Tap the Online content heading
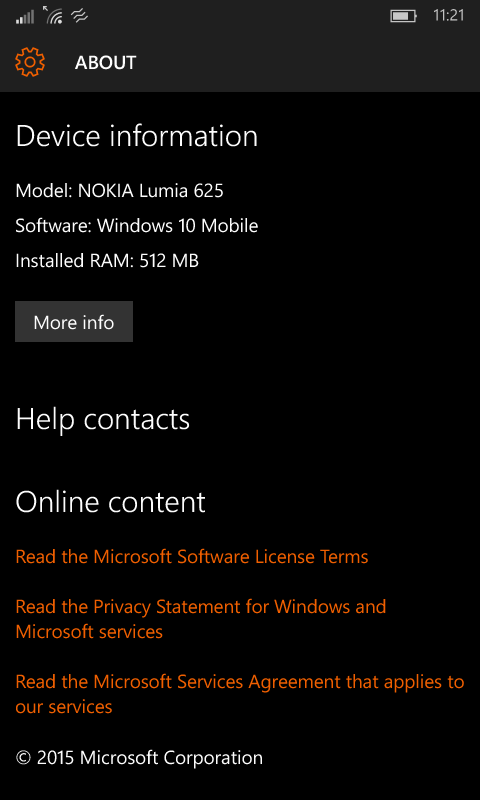Screen dimensions: 480x800 point(110,502)
